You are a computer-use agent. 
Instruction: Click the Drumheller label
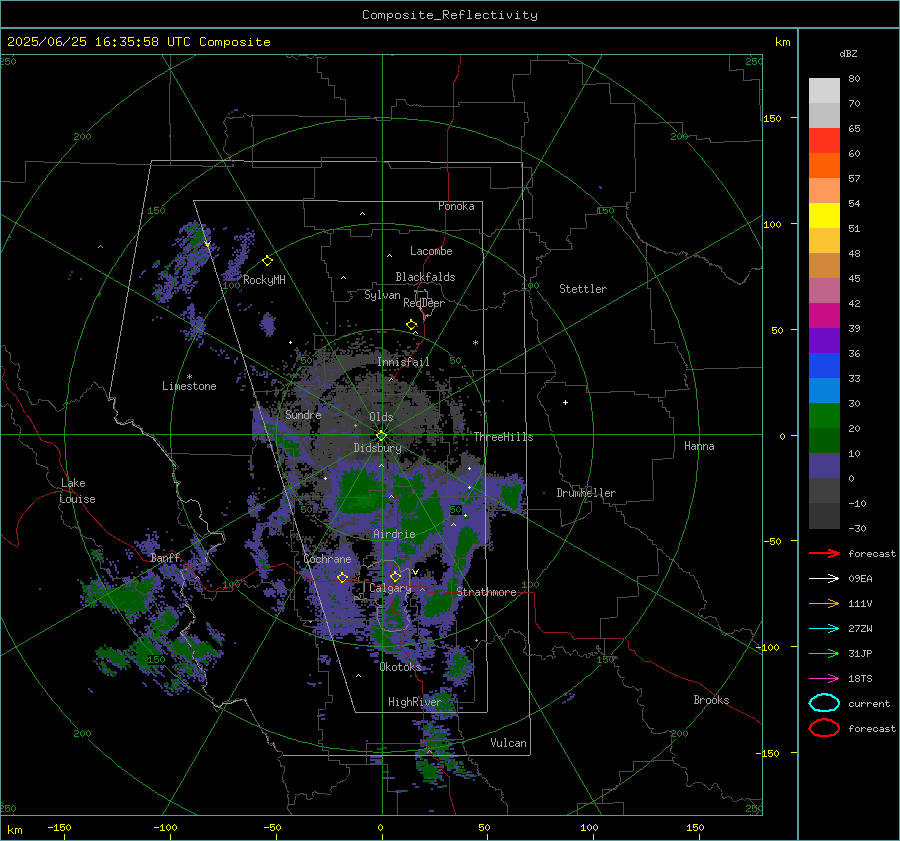coord(586,493)
